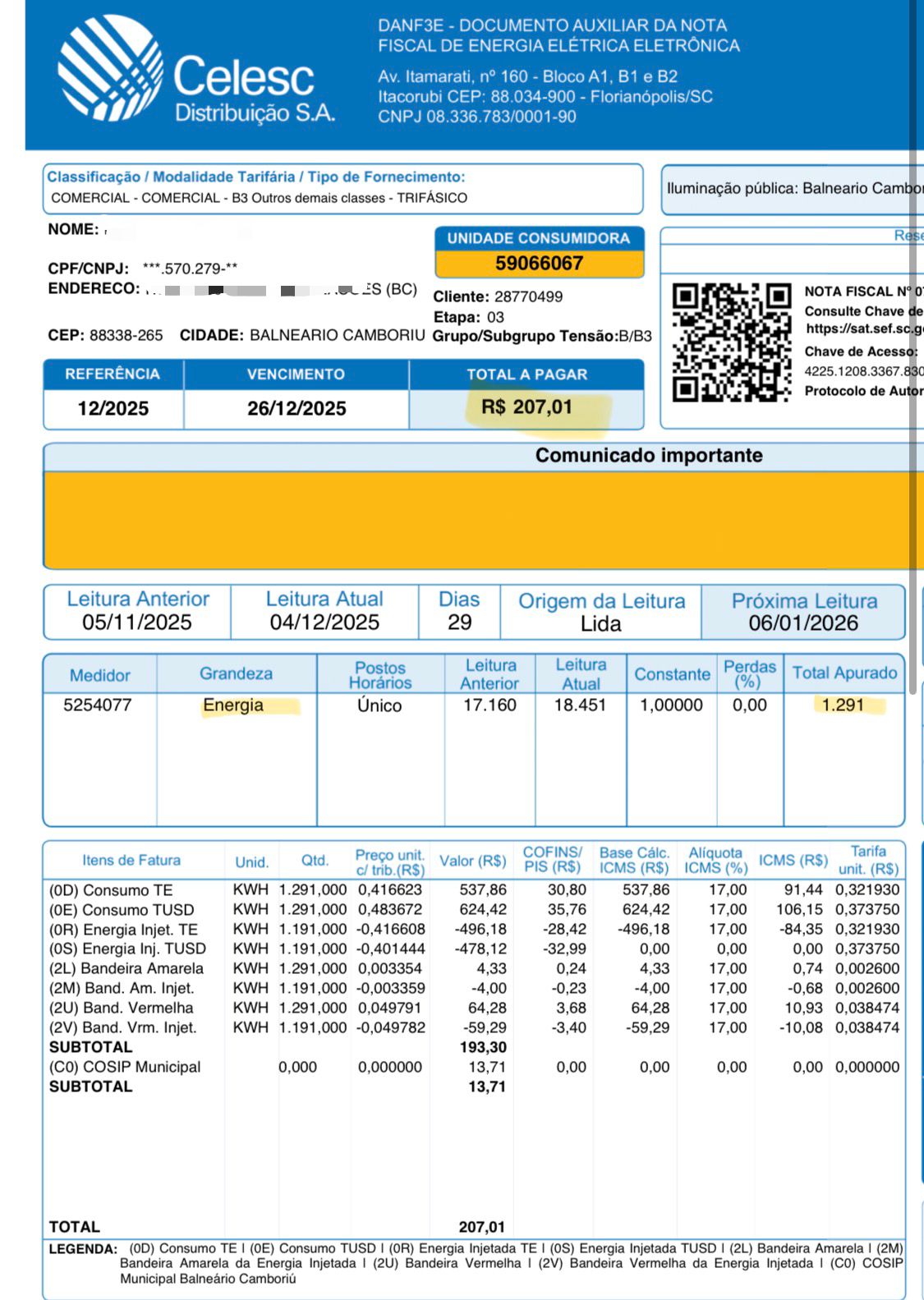
Task: Click the Itens de Fatura column header
Action: (131, 861)
